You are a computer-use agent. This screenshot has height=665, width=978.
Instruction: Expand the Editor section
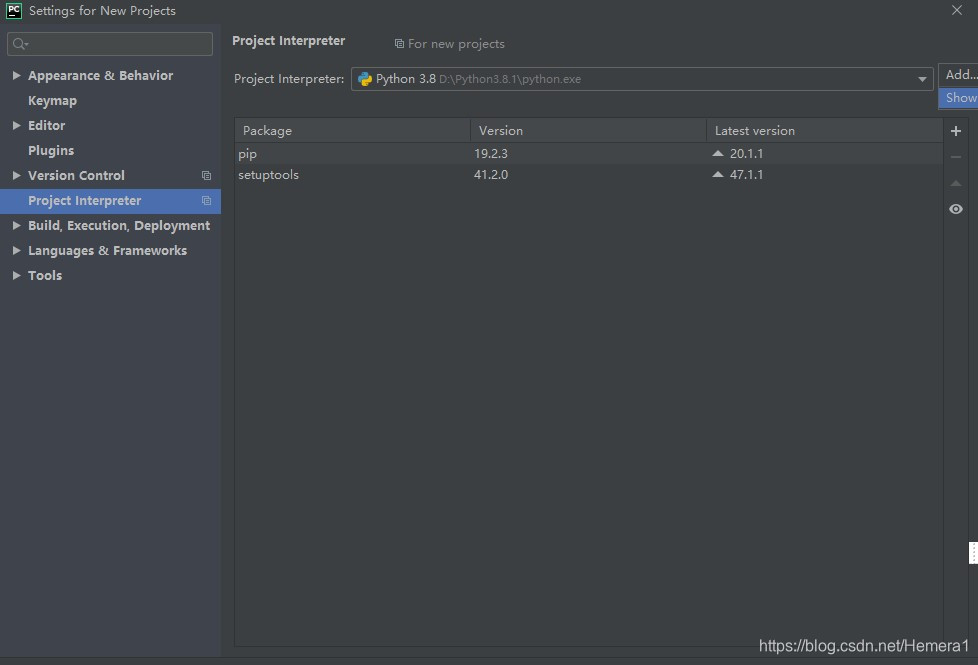pos(17,125)
